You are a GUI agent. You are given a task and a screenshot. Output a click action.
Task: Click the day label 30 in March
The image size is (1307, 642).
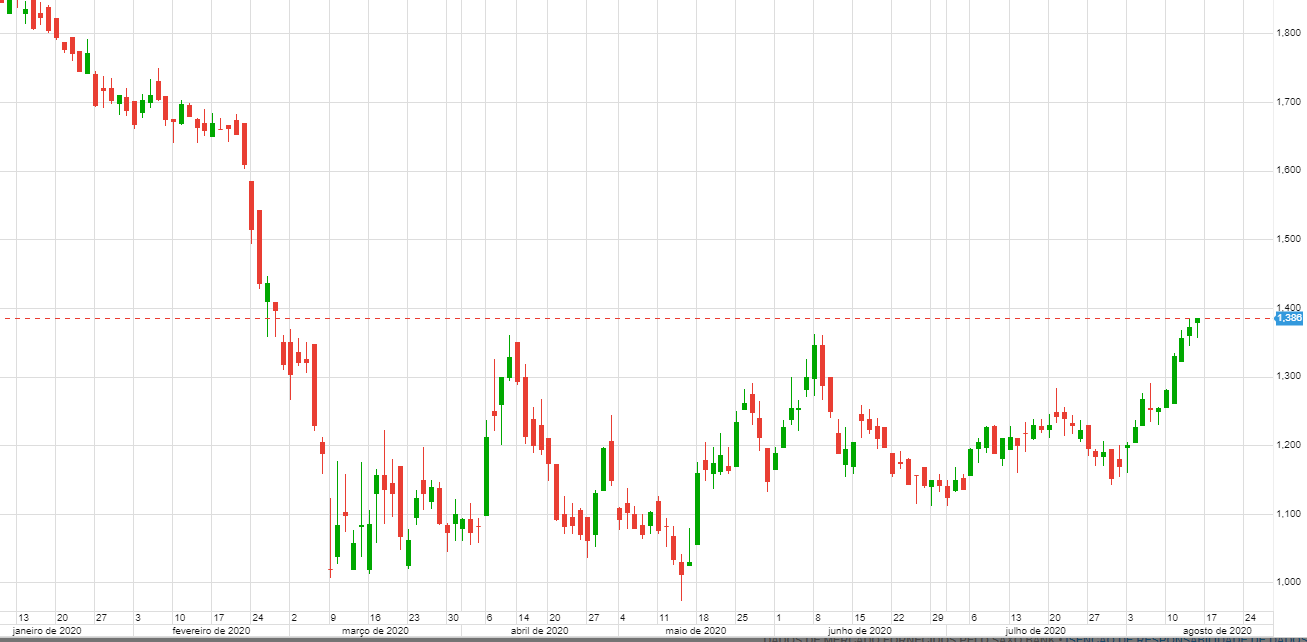point(453,617)
